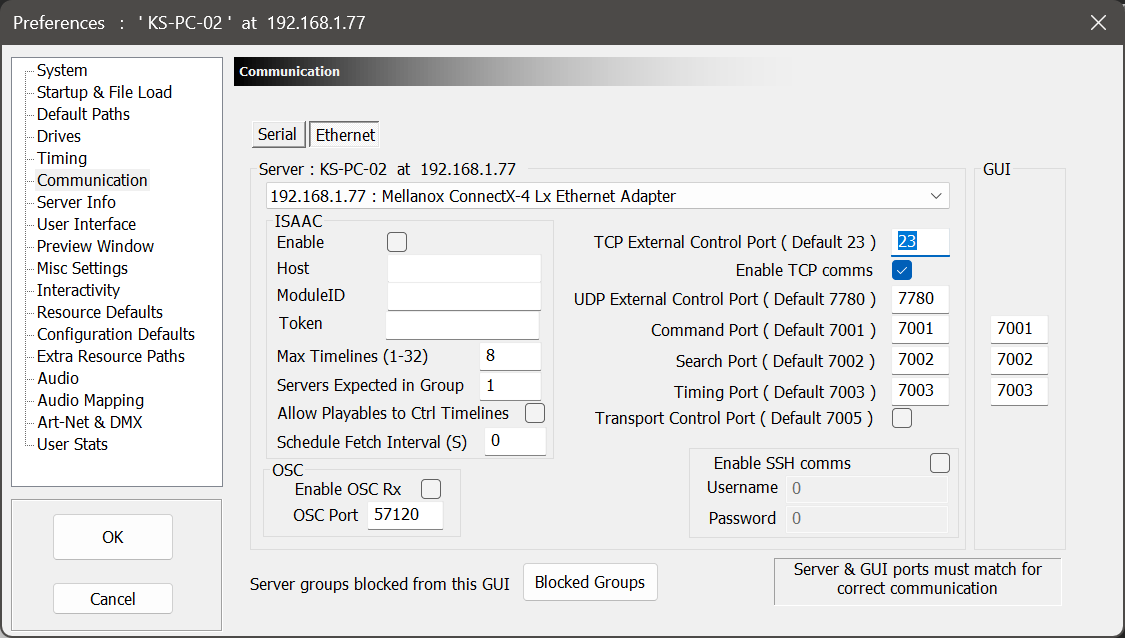Enable SSH comms checkbox

939,463
